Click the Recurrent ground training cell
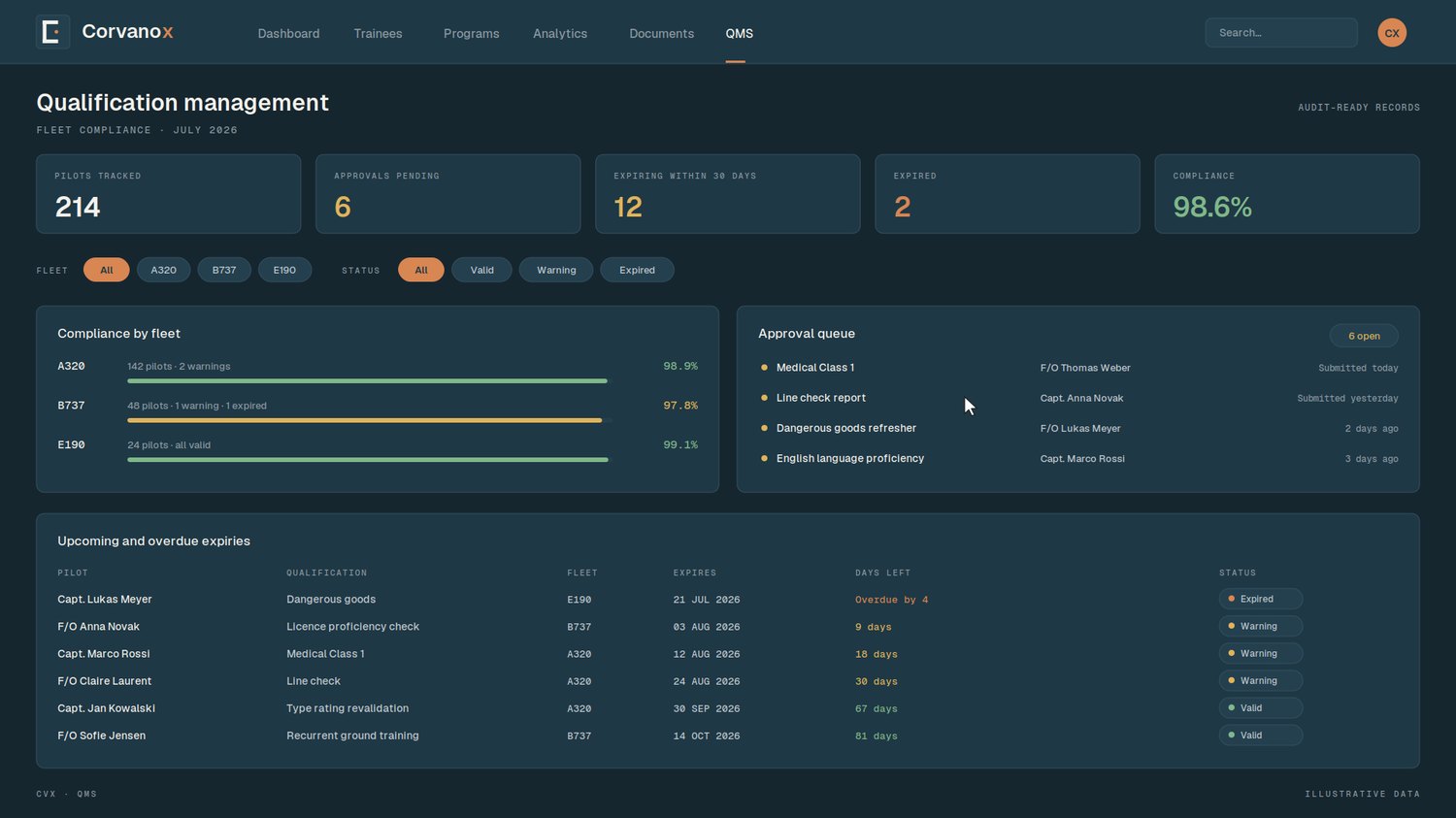Viewport: 1456px width, 818px height. point(352,736)
